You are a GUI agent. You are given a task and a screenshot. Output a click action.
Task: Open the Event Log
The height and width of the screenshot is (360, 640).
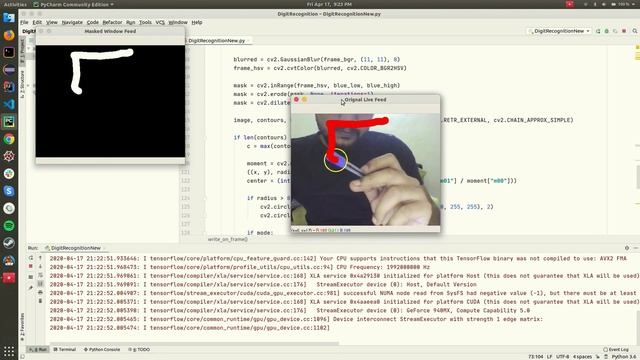pos(616,350)
